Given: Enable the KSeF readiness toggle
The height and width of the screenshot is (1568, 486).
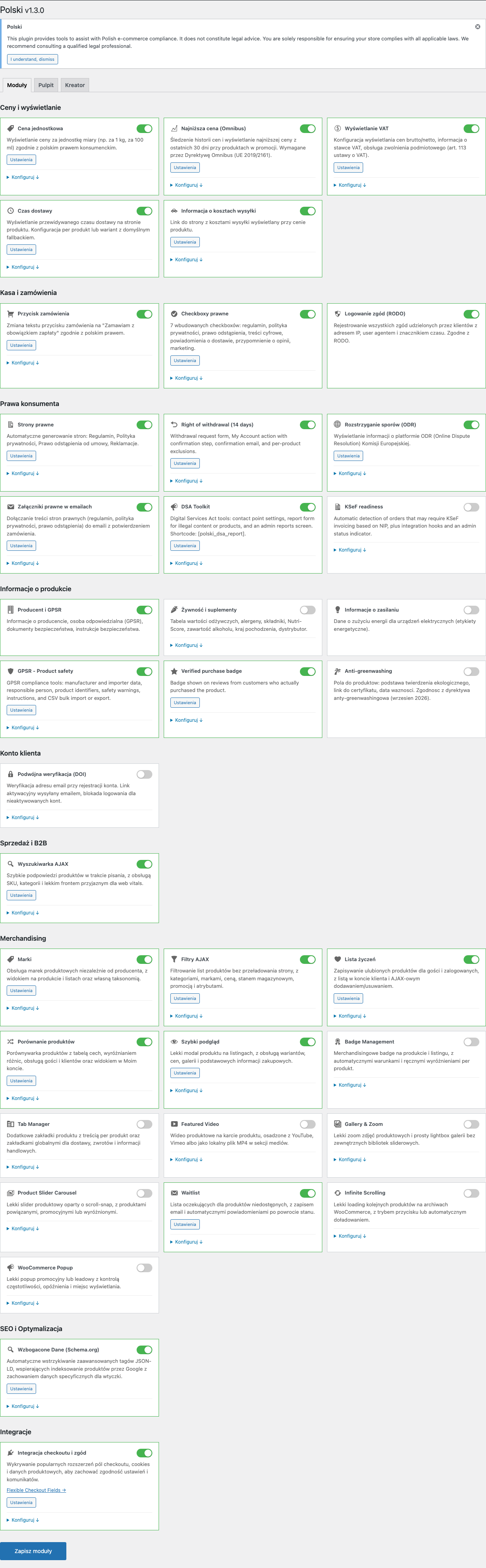Looking at the screenshot, I should [x=471, y=507].
